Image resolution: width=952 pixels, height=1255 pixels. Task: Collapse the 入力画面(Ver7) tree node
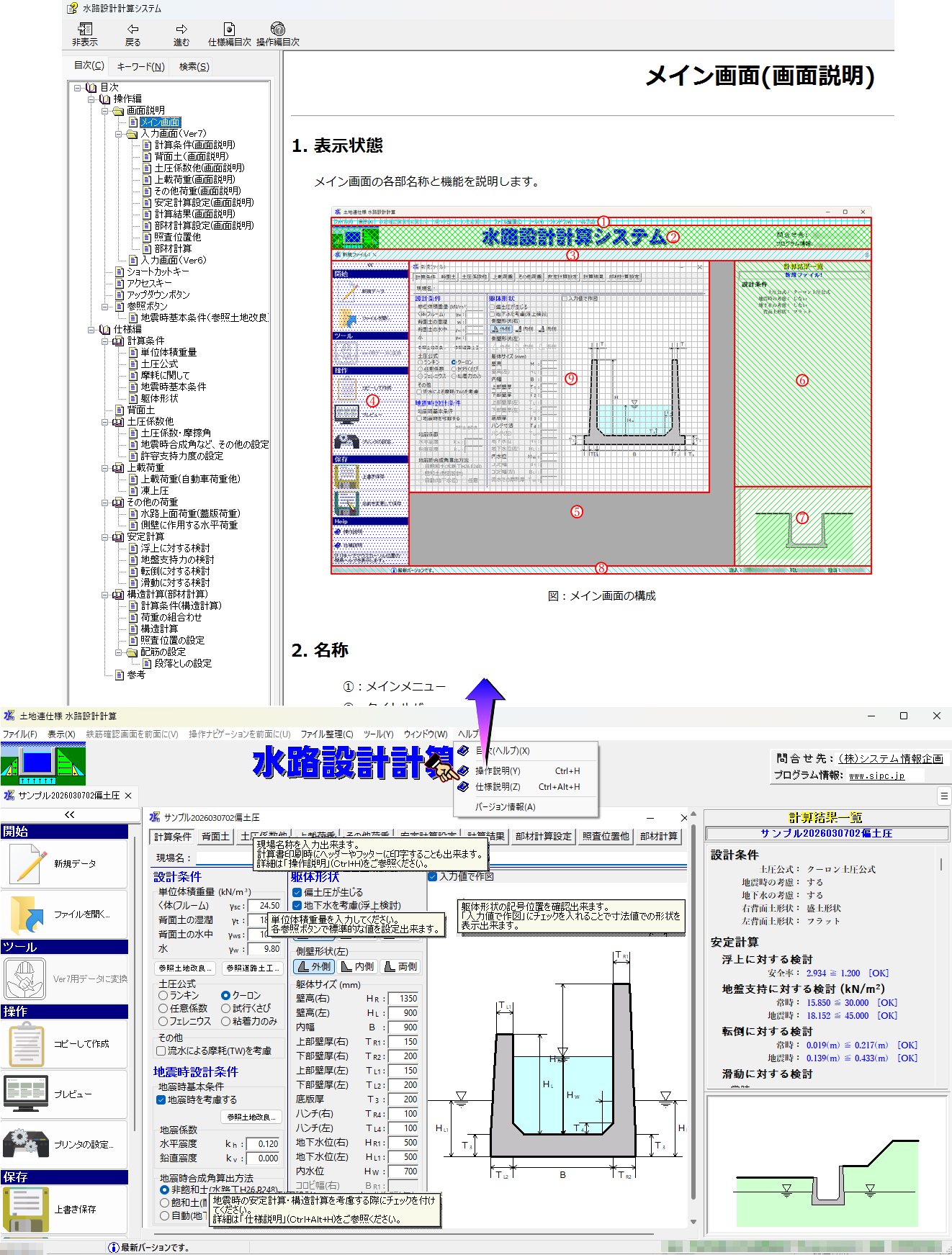pos(119,134)
